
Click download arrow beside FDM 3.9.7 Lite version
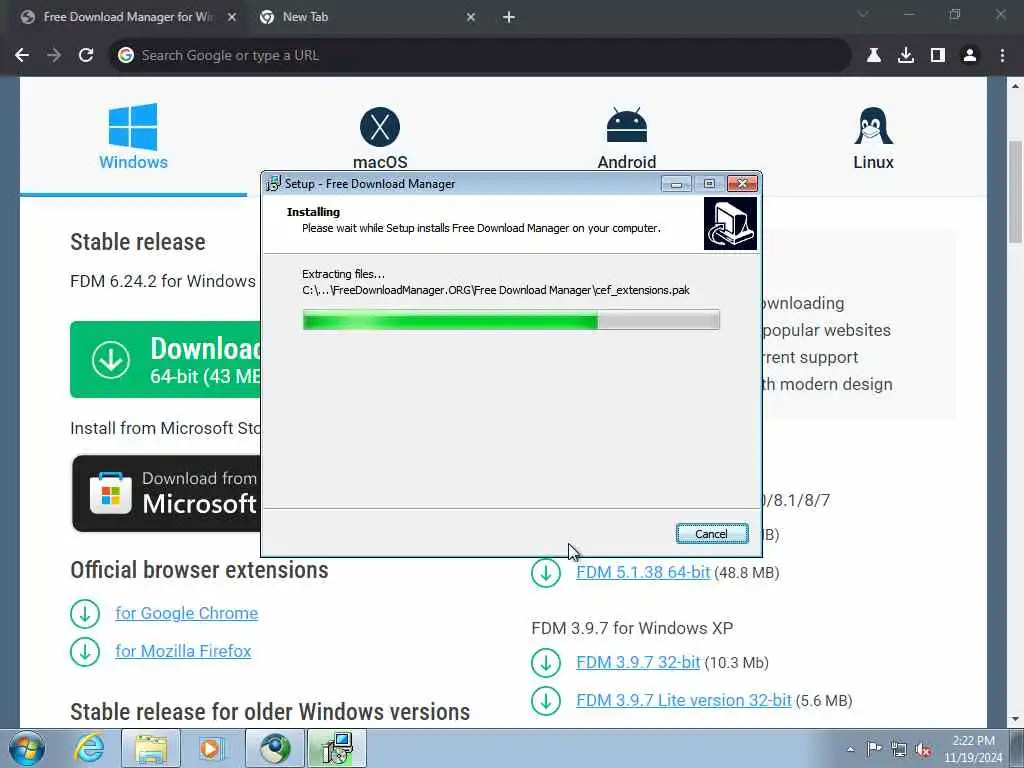546,701
